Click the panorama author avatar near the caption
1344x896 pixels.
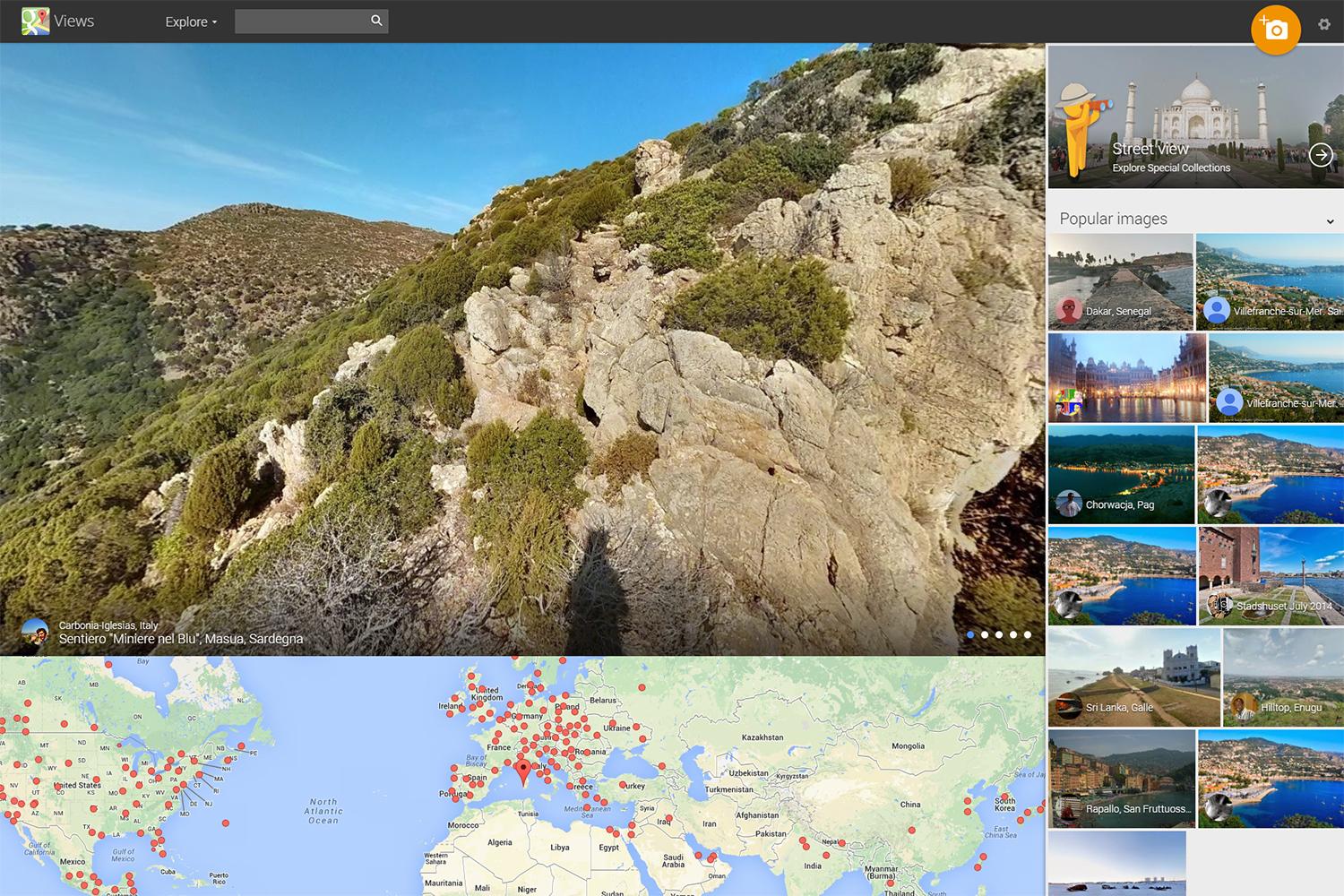(35, 632)
